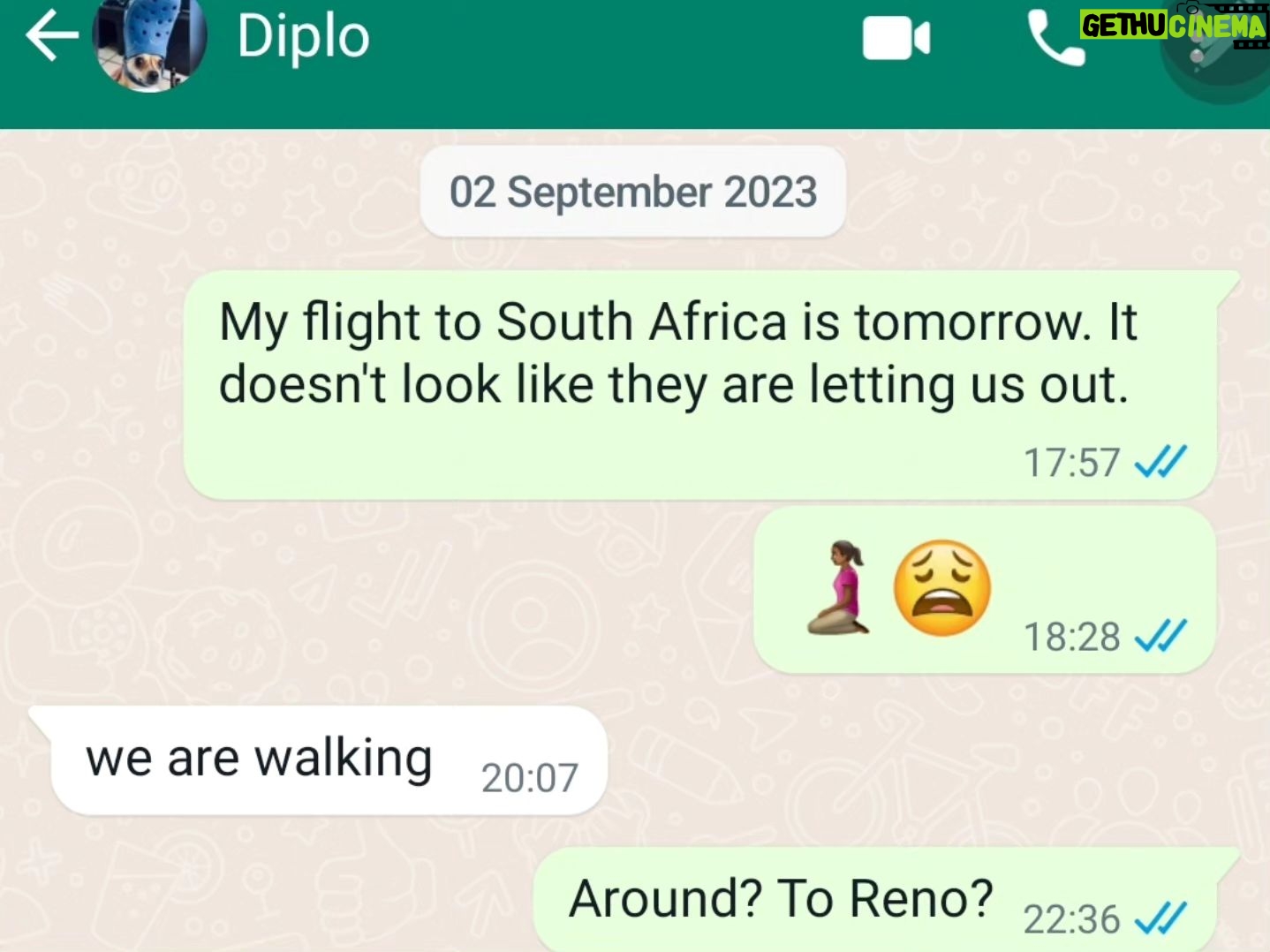Start a video call with Diplo
1270x952 pixels.
coord(896,40)
